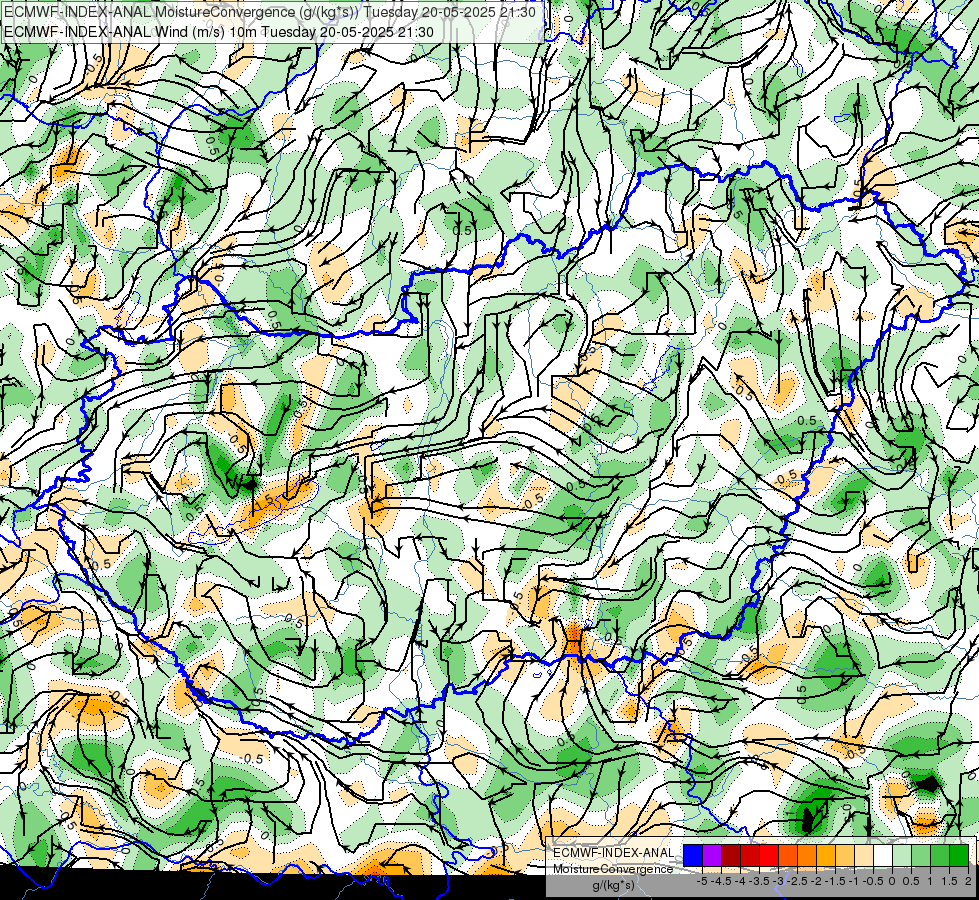
Task: Click the legend tick value -2.5
Action: point(797,881)
